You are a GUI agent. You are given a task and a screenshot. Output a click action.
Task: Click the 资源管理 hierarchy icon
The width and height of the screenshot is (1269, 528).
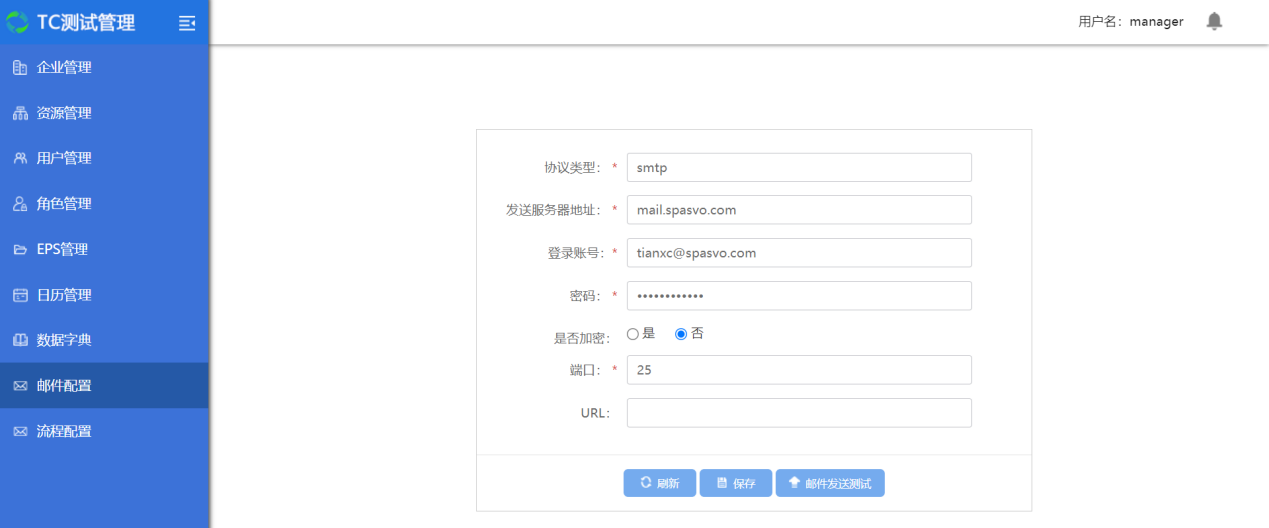click(x=20, y=113)
